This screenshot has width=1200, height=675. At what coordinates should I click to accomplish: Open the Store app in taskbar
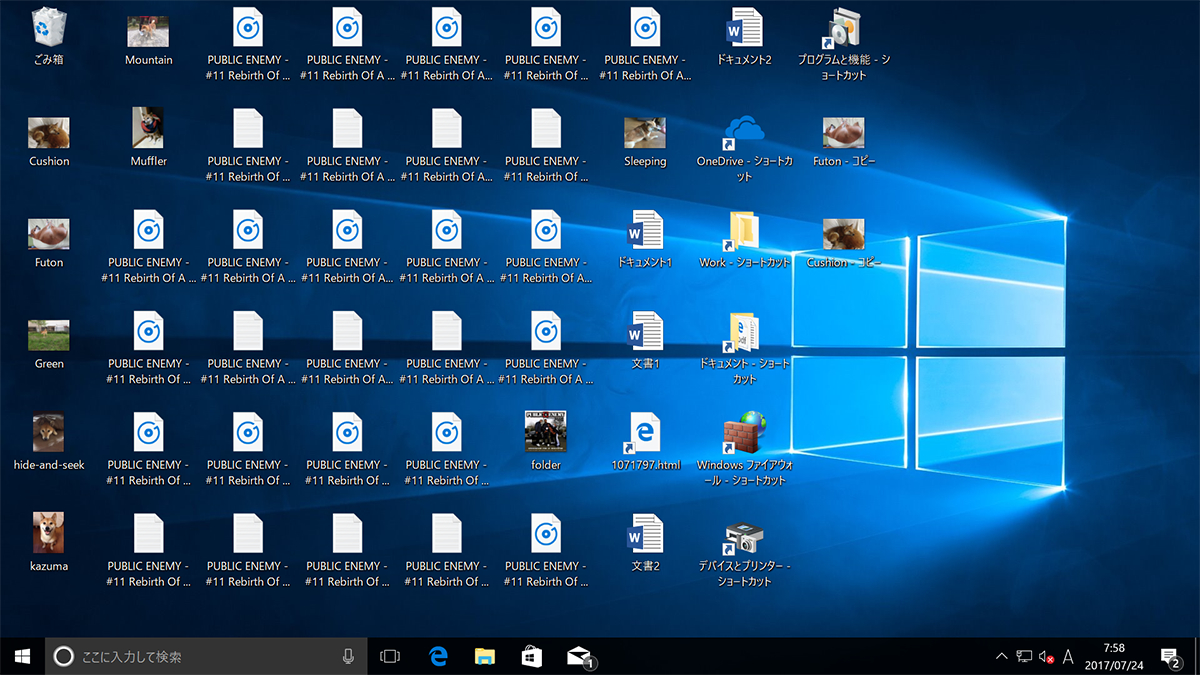coord(532,656)
